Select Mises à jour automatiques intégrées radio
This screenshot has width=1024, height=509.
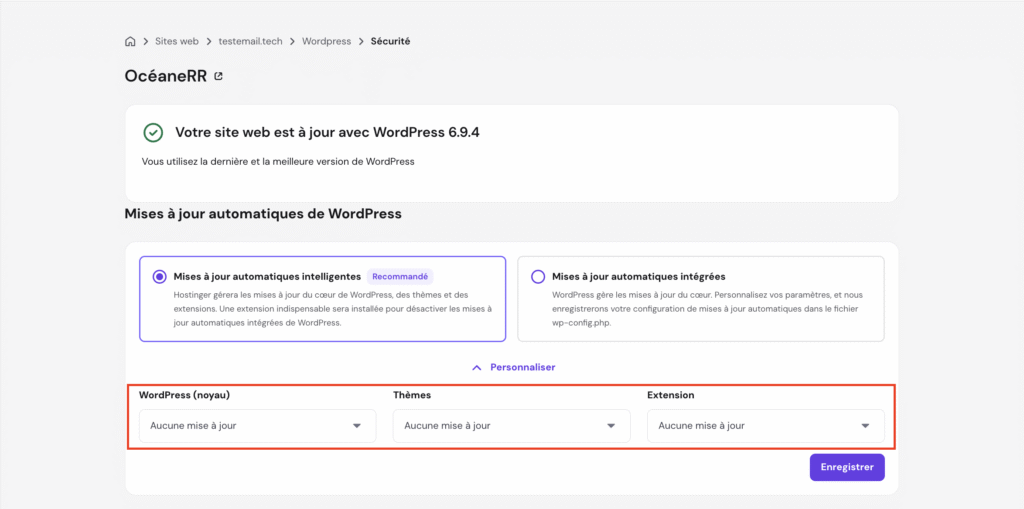[x=538, y=277]
